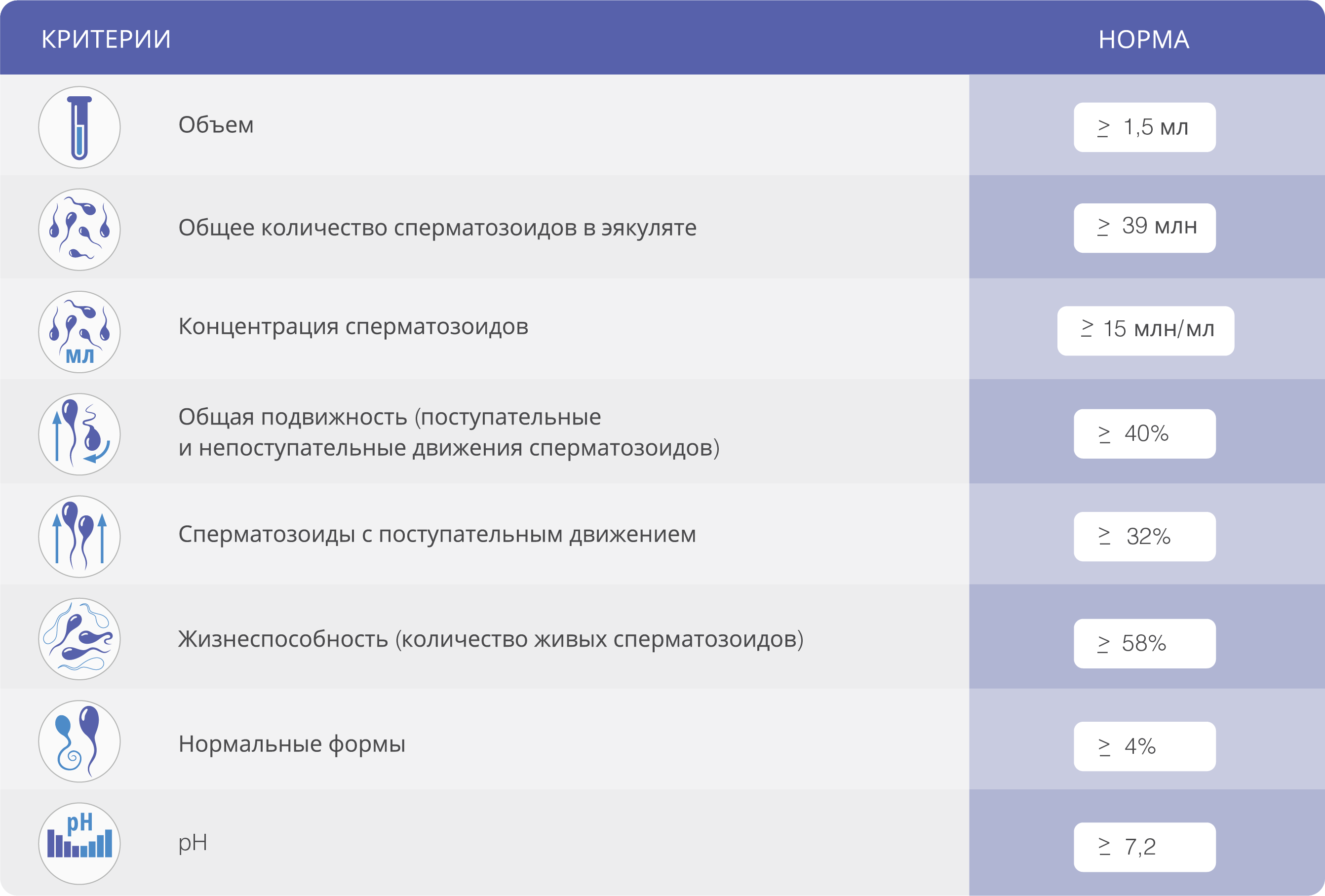1325x896 pixels.
Task: Select text Концентрация сперматозоидов
Action: click(353, 327)
